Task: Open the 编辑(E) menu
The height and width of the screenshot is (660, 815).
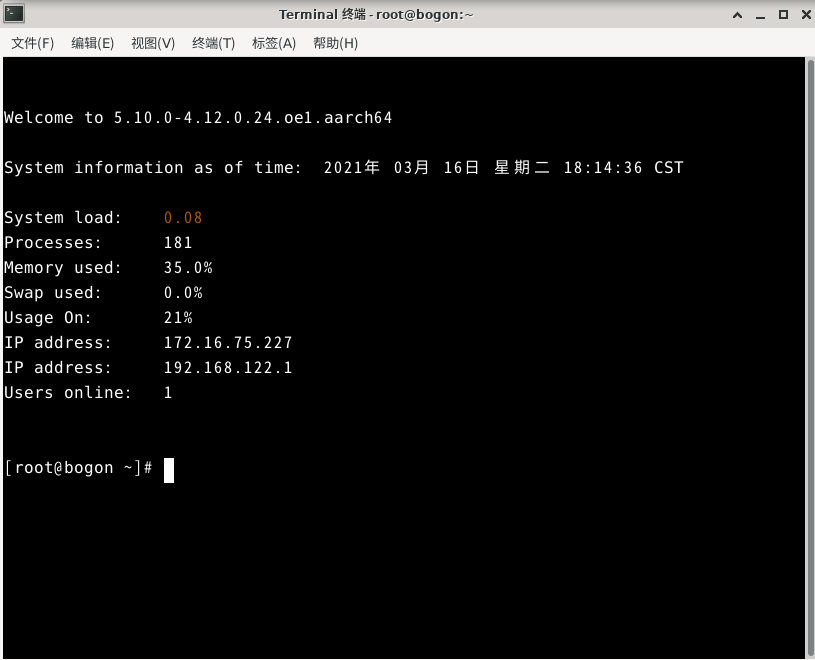Action: coord(91,43)
